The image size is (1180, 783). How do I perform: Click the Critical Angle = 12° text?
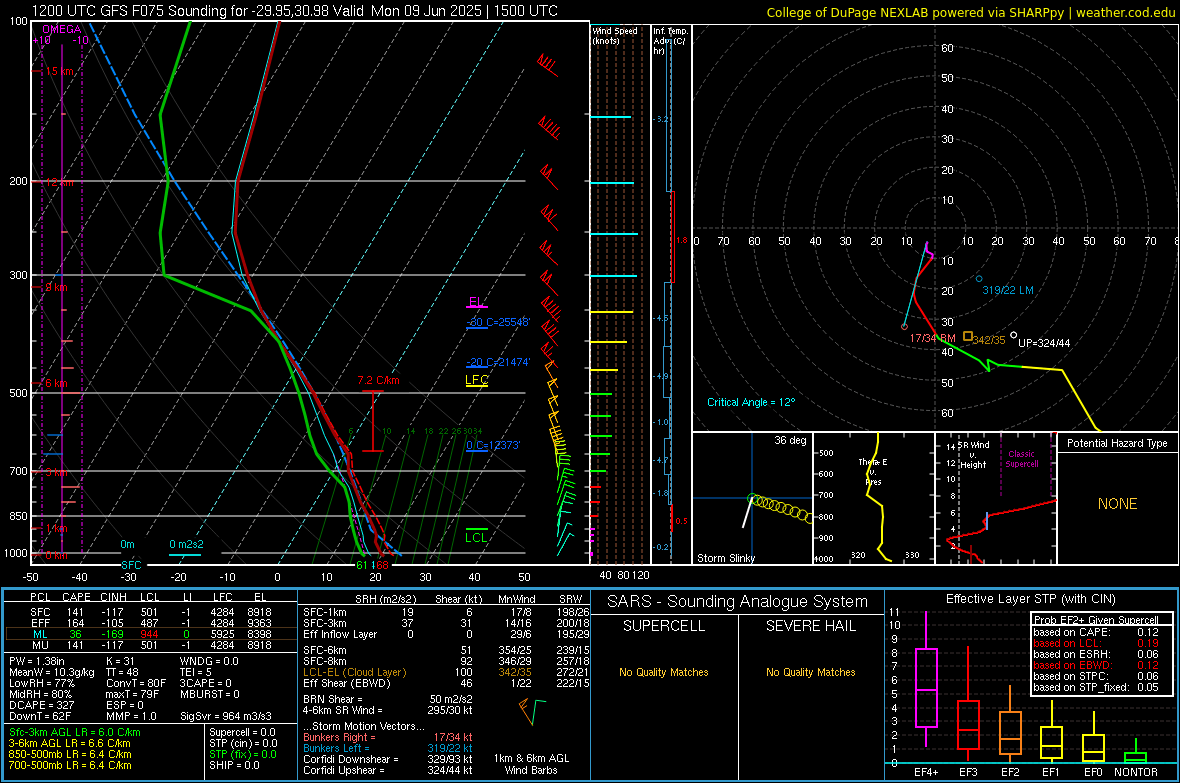tap(751, 402)
